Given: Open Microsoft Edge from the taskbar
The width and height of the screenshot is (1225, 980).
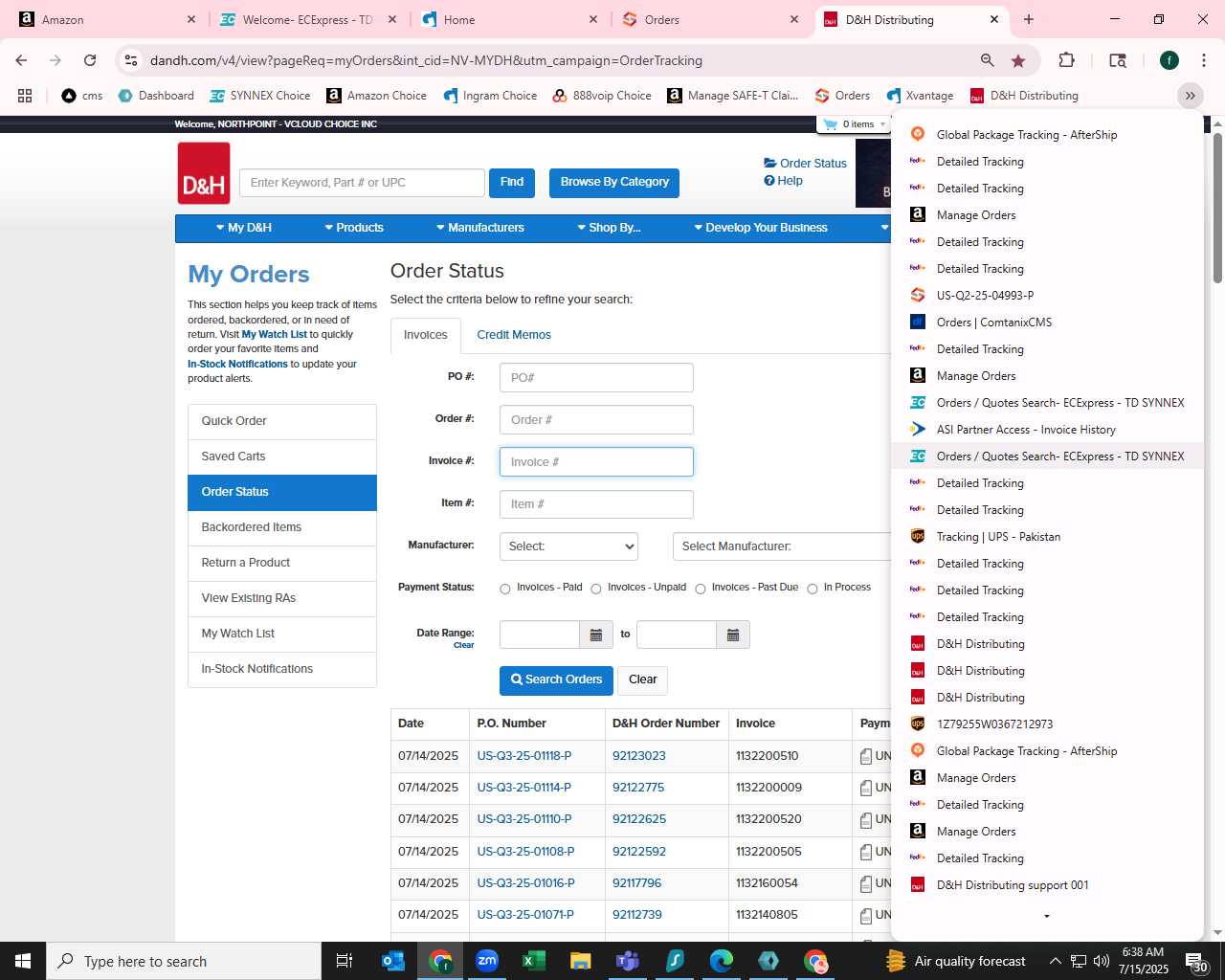Looking at the screenshot, I should point(722,961).
